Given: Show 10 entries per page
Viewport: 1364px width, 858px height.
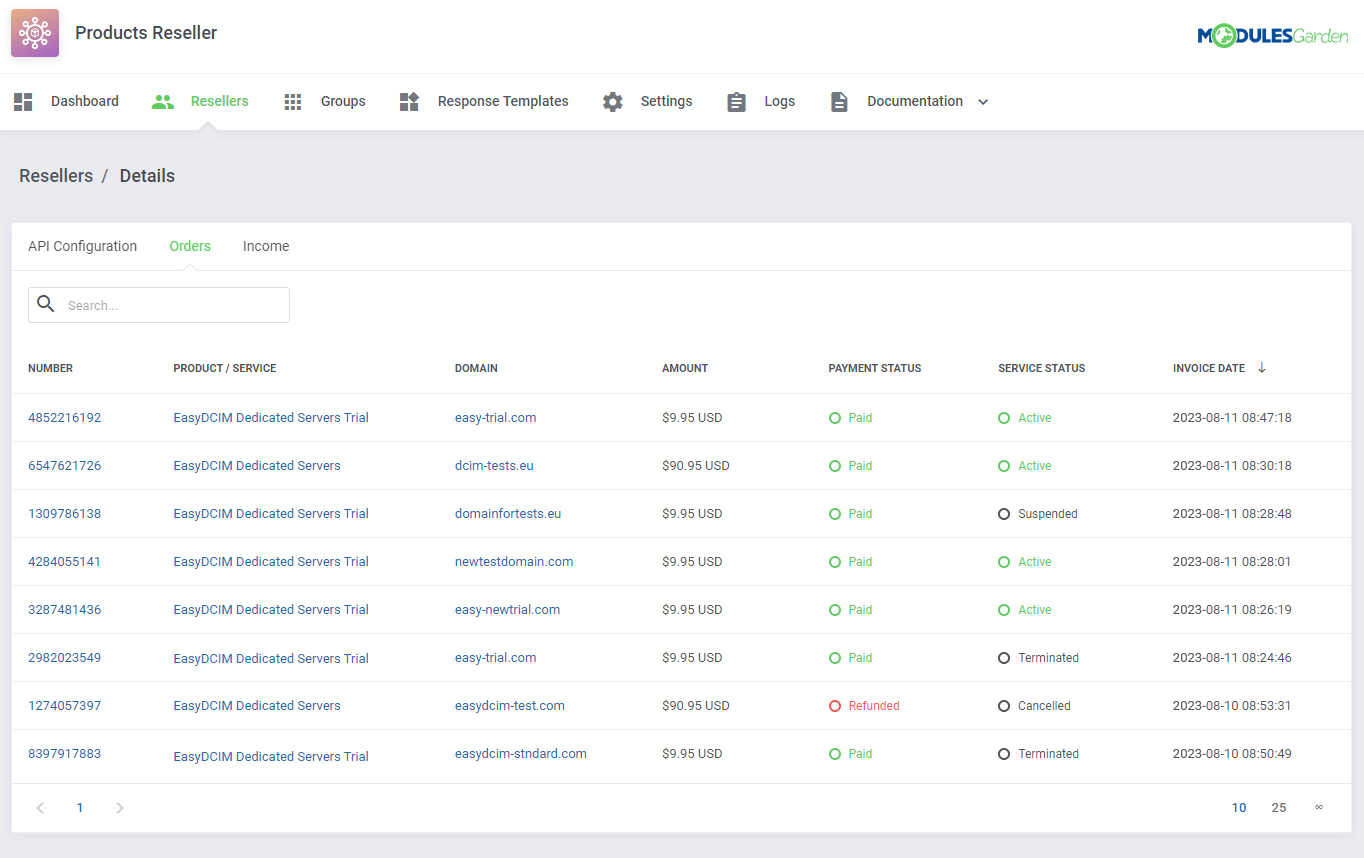Looking at the screenshot, I should click(1239, 808).
